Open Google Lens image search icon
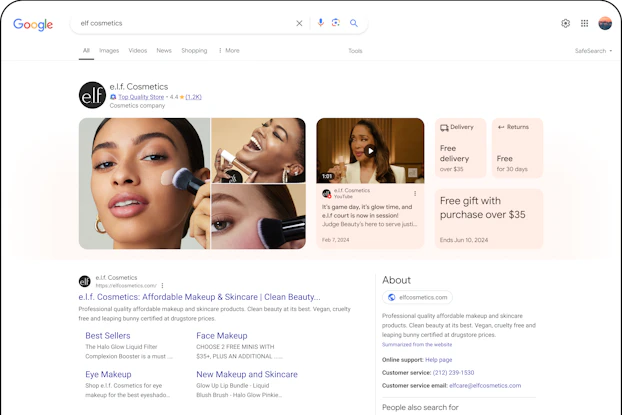Viewport: 622px width, 415px height. coord(336,23)
